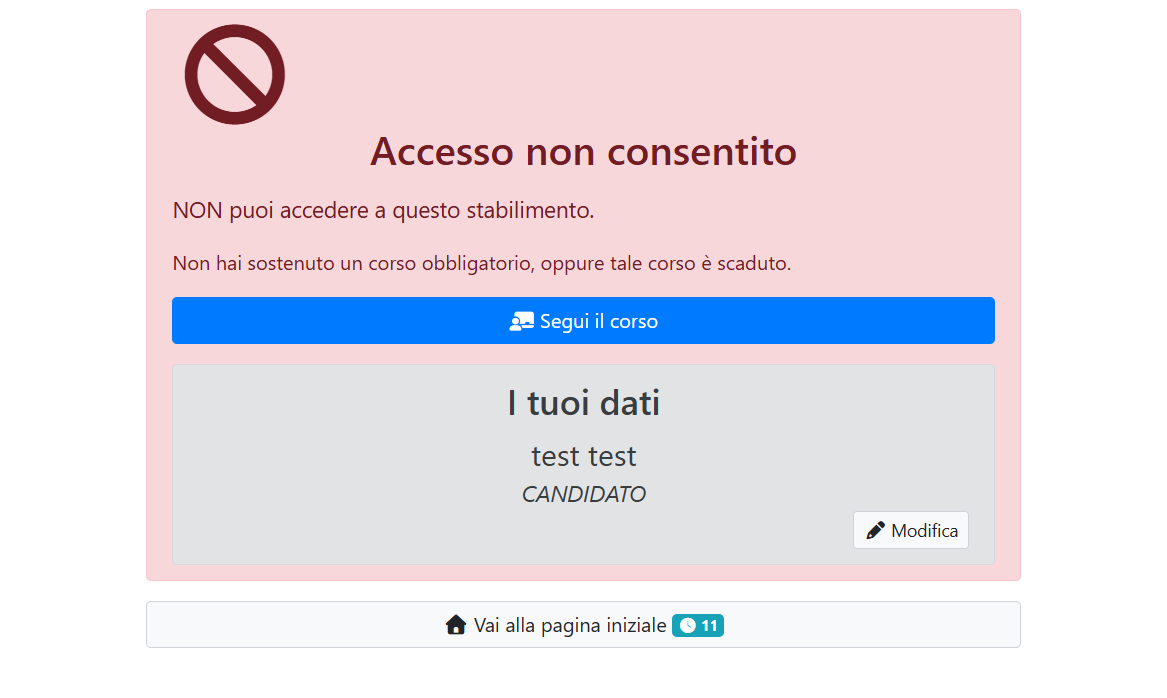Select the I tuoi dati panel title
The height and width of the screenshot is (698, 1167).
[x=583, y=403]
